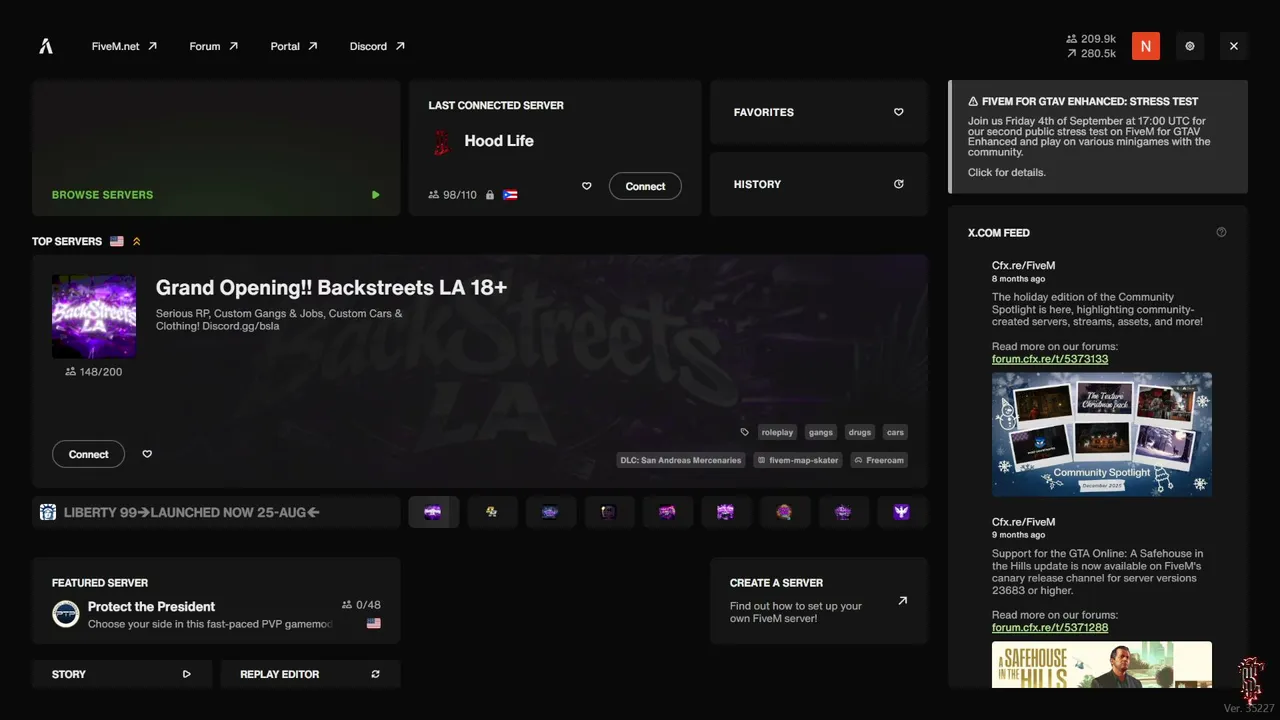Click the 0/48 player count
This screenshot has width=1280, height=720.
pos(361,605)
